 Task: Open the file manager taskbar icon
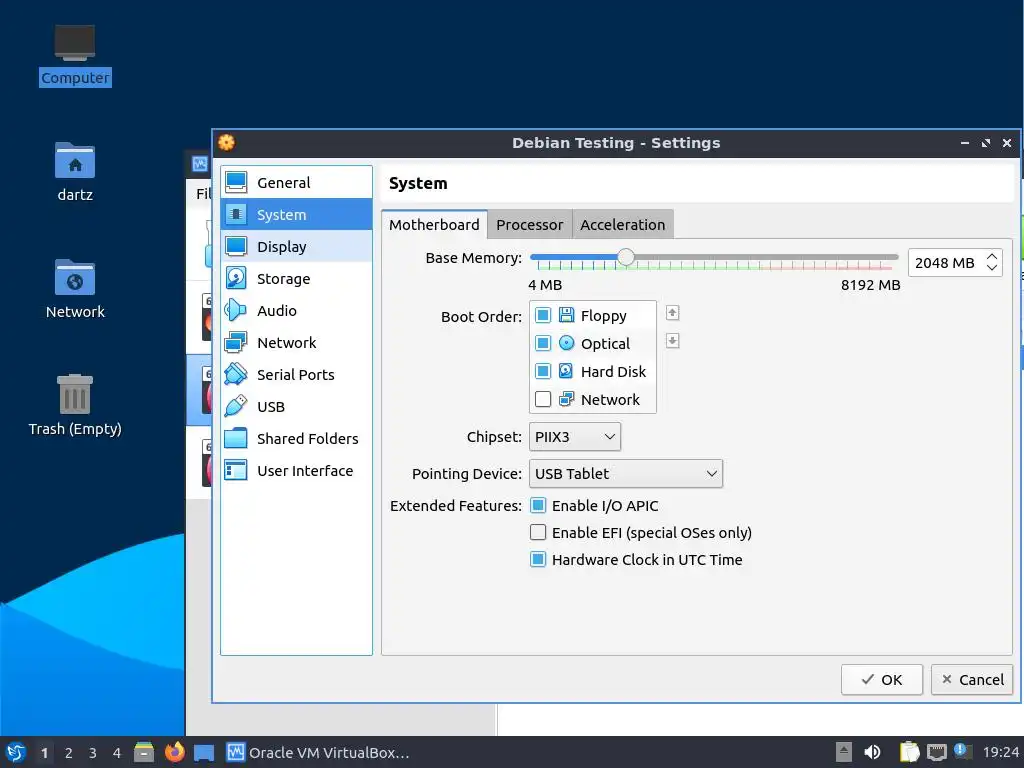(144, 752)
